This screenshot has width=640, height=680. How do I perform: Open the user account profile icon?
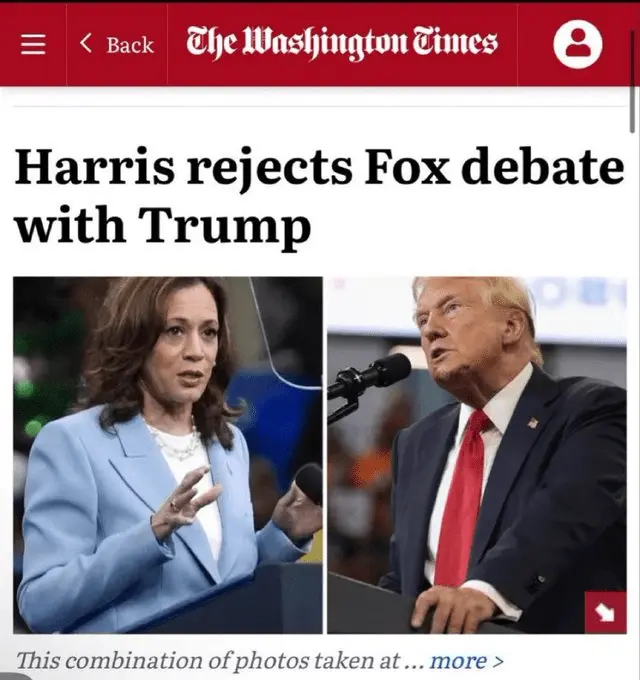click(x=578, y=44)
